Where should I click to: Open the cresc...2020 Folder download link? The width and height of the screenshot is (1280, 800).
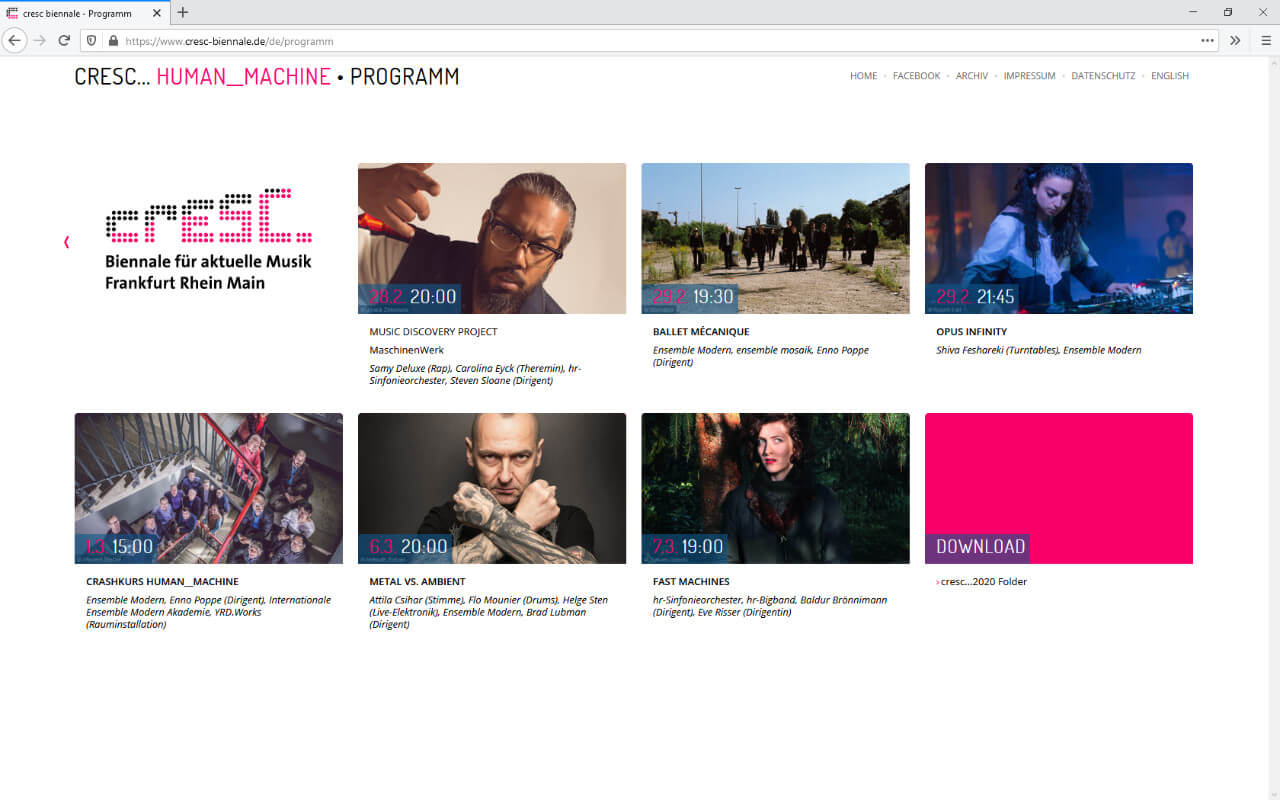pyautogui.click(x=983, y=582)
